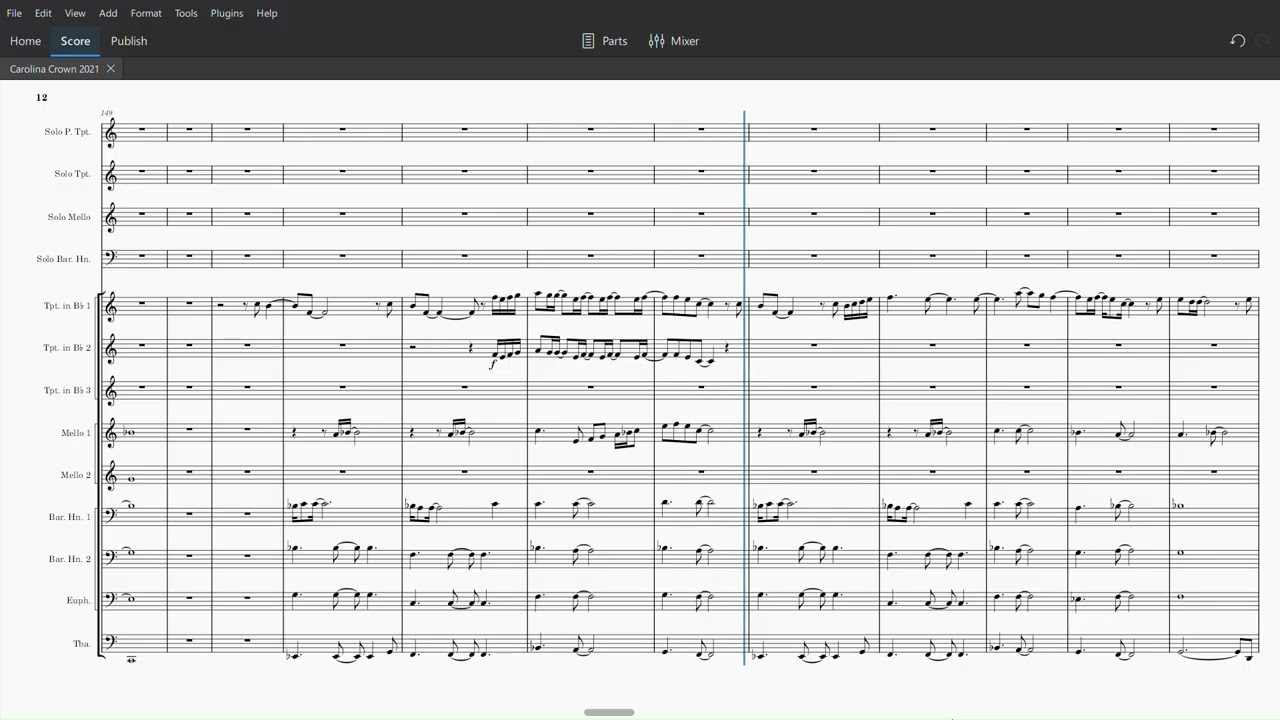Open the Help menu
Viewport: 1280px width, 720px height.
click(267, 13)
